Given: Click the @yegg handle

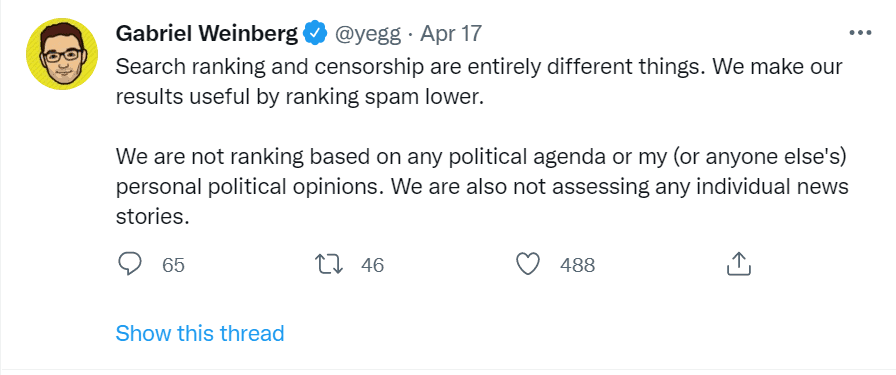Looking at the screenshot, I should click(368, 34).
